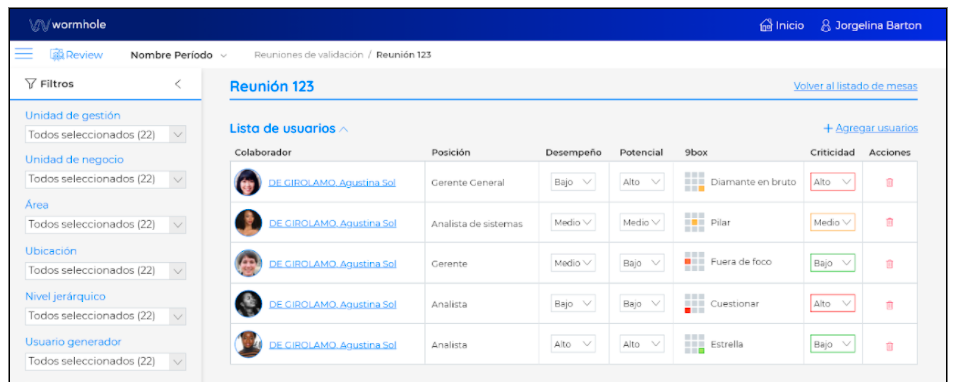Delete the Analista de sistemas row
Screen dimensions: 958x382
click(890, 222)
